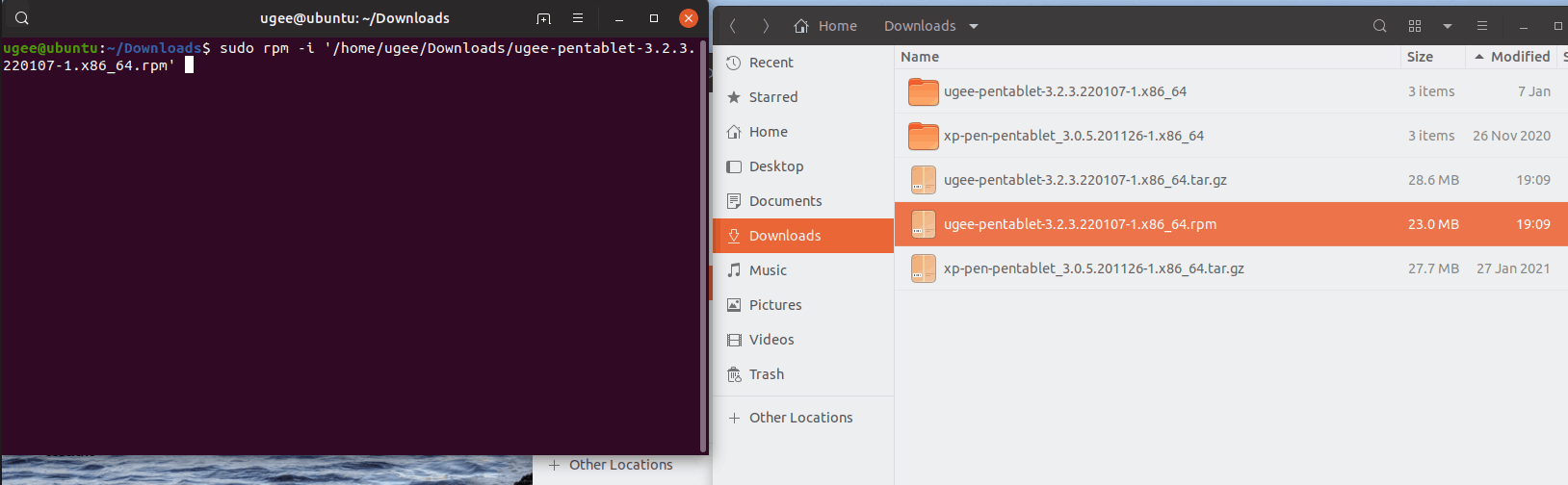1568x485 pixels.
Task: Open the file manager hamburger menu
Action: (x=1482, y=26)
